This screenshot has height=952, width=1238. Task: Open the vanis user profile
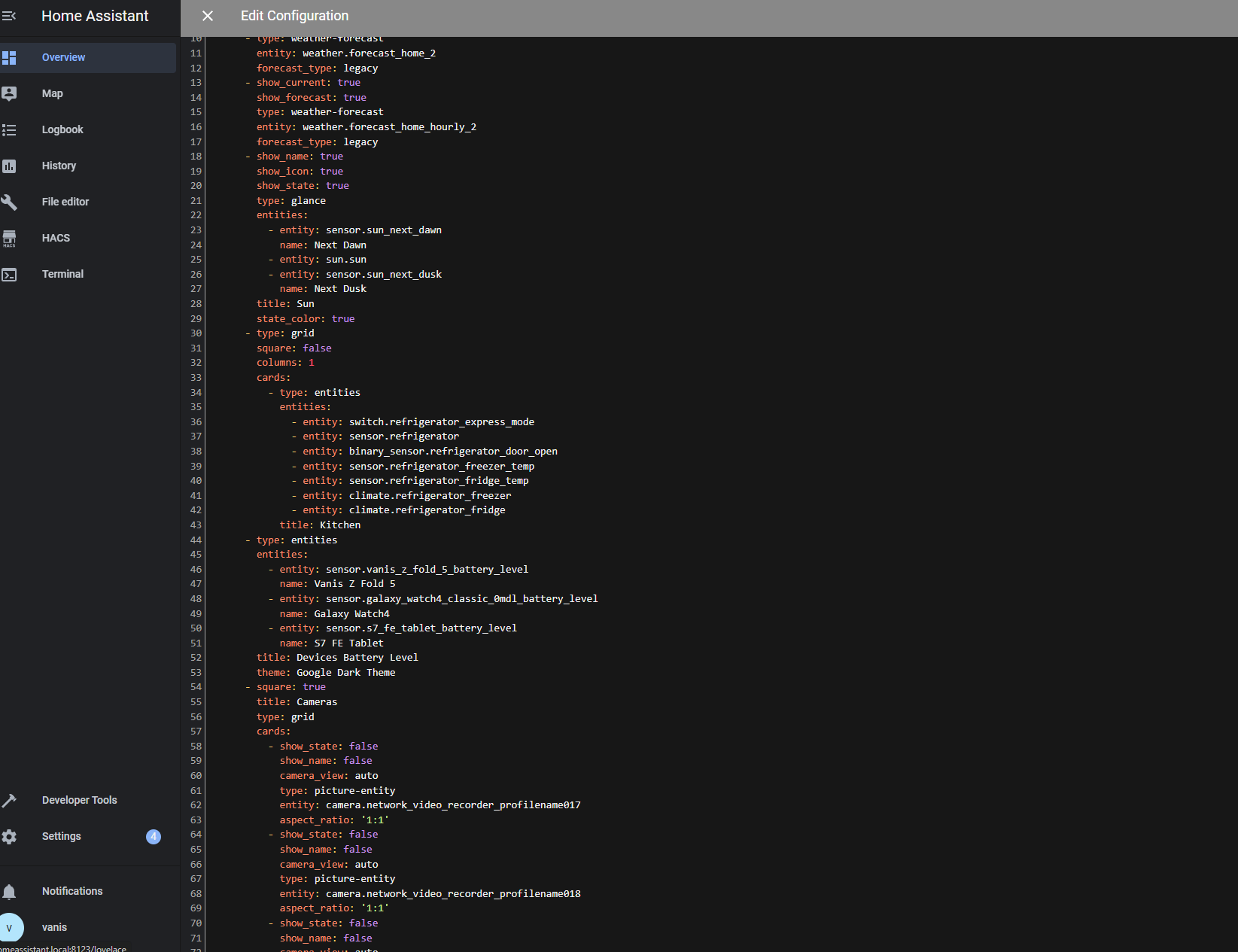(x=54, y=927)
